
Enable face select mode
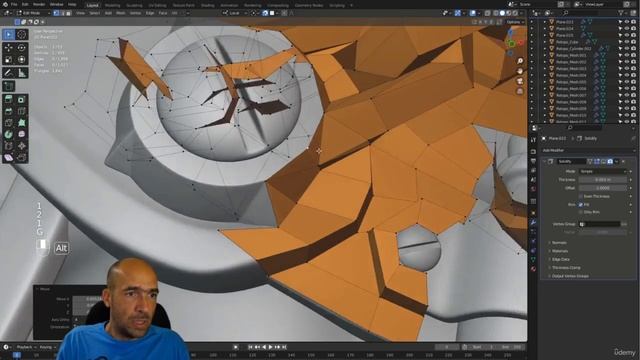(69, 13)
